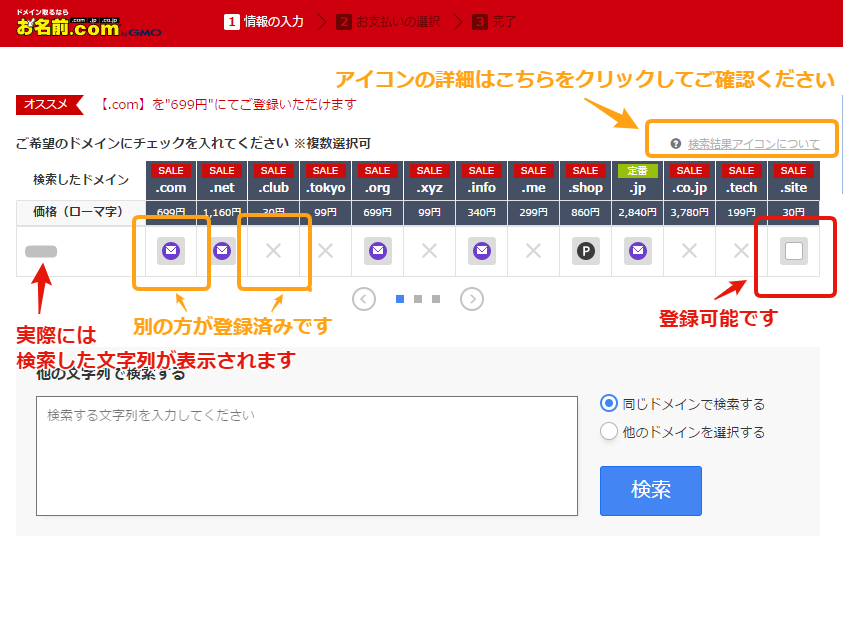This screenshot has height=638, width=843.
Task: Click the 情報の入力 step tab
Action: tap(265, 21)
